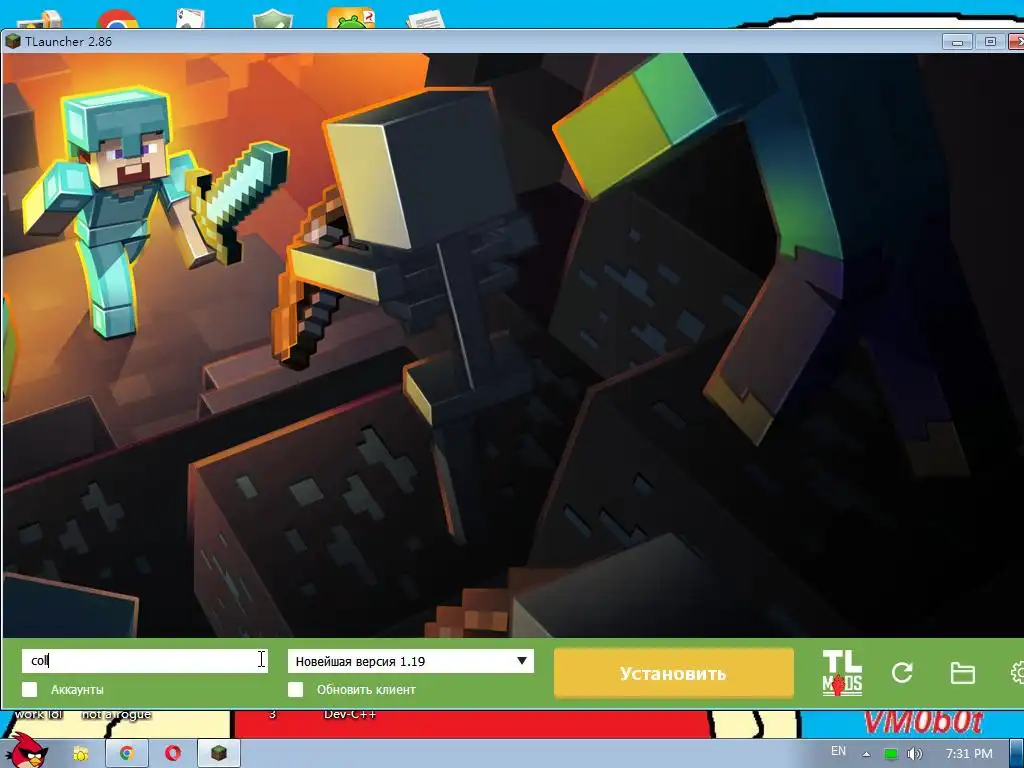Image resolution: width=1024 pixels, height=768 pixels.
Task: Open the volume speaker tray icon
Action: click(x=915, y=754)
